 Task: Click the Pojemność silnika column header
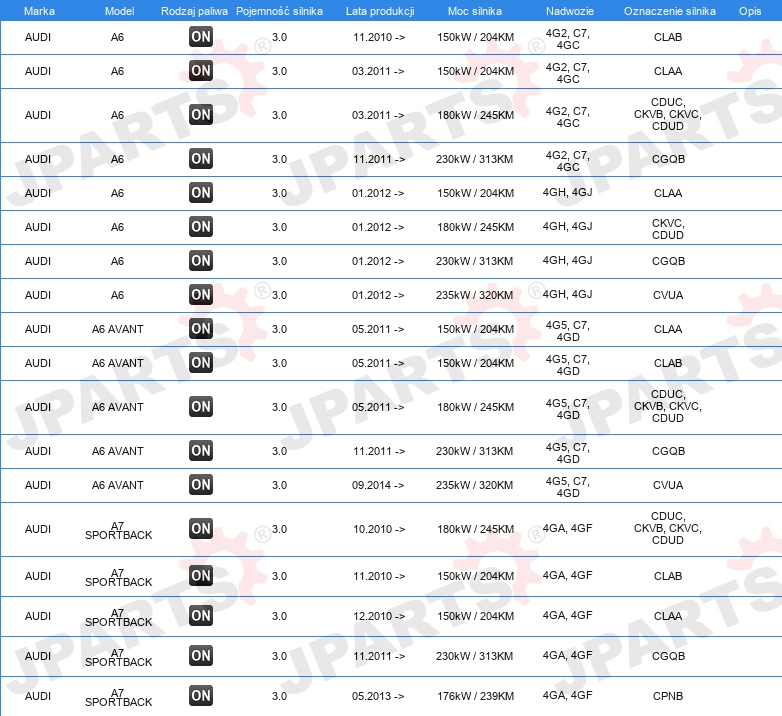[279, 11]
